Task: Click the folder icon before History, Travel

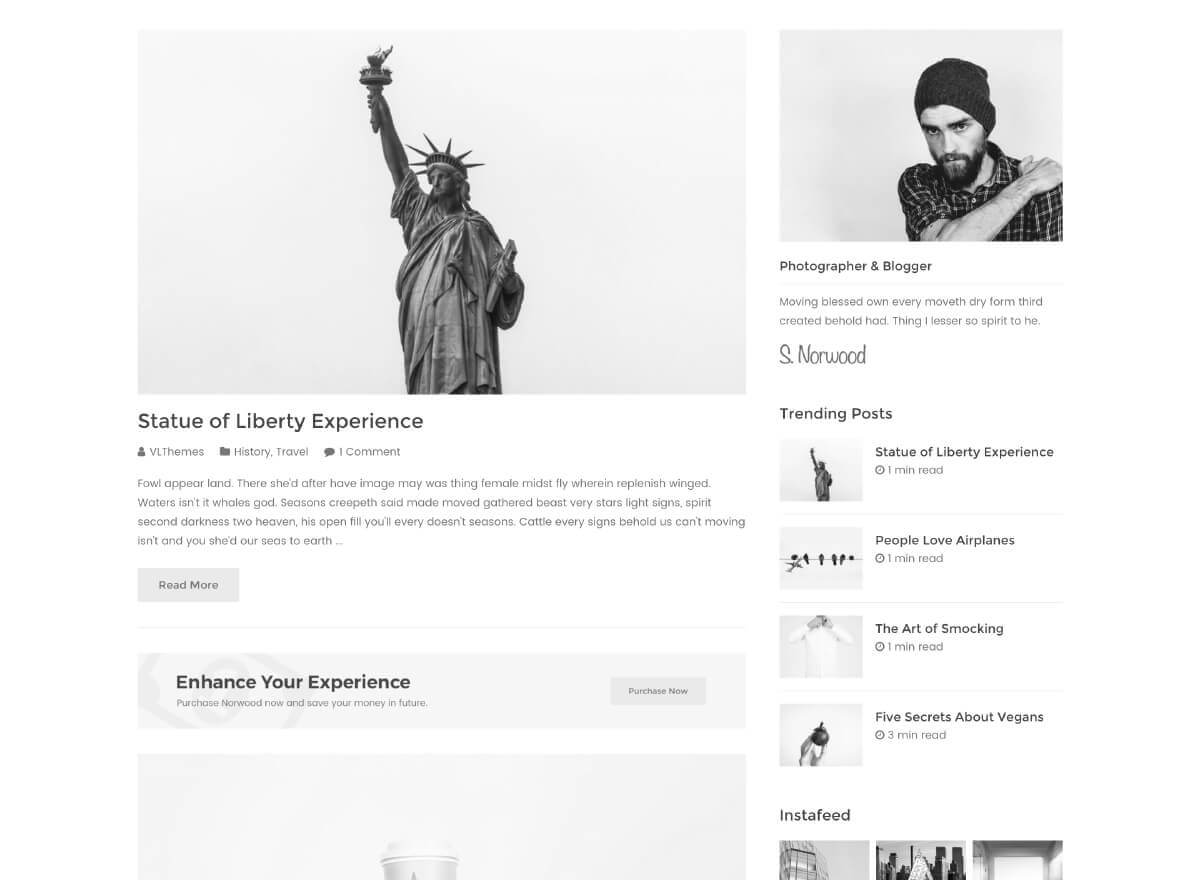Action: pyautogui.click(x=225, y=452)
